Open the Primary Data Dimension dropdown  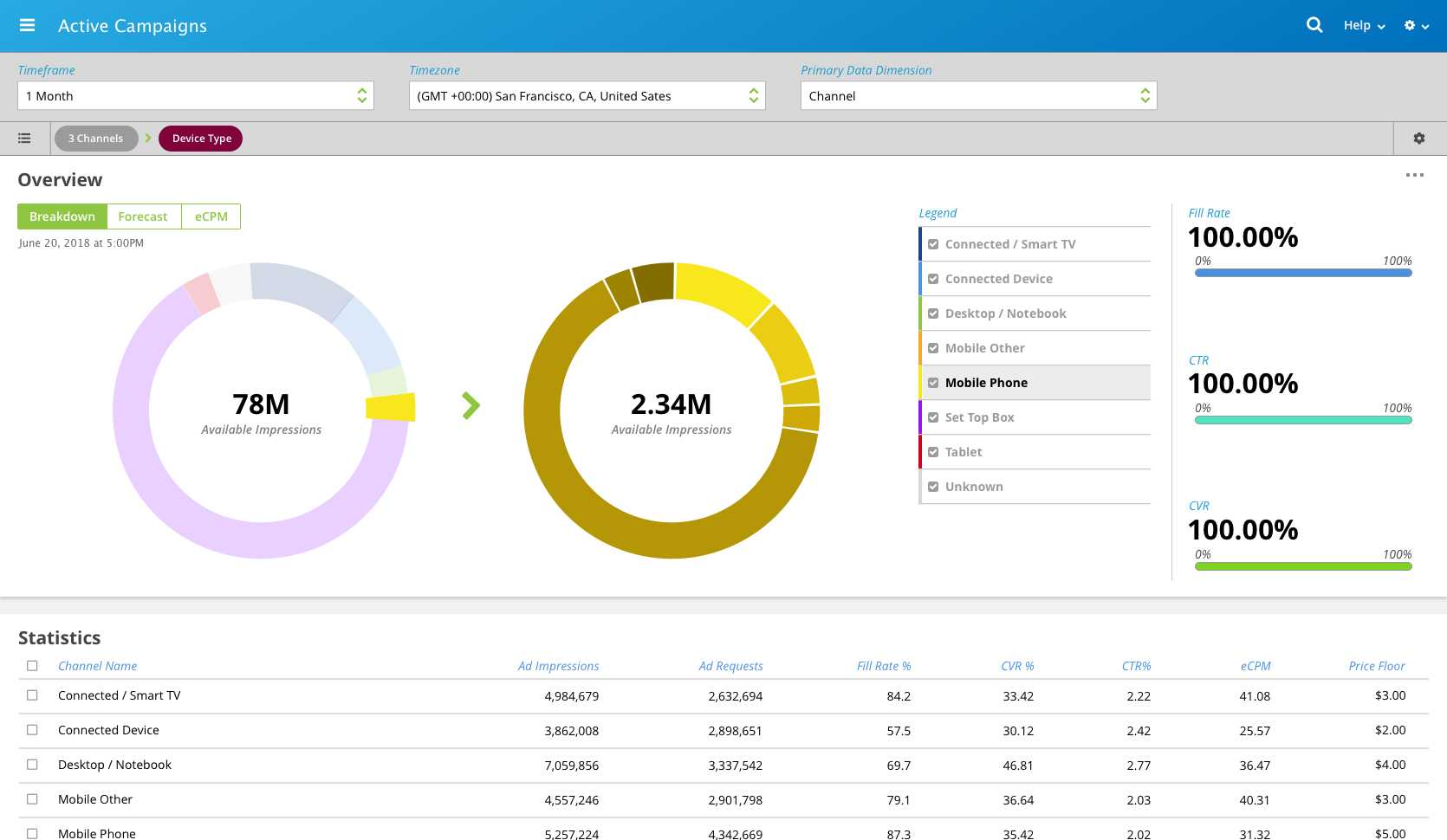[x=978, y=96]
